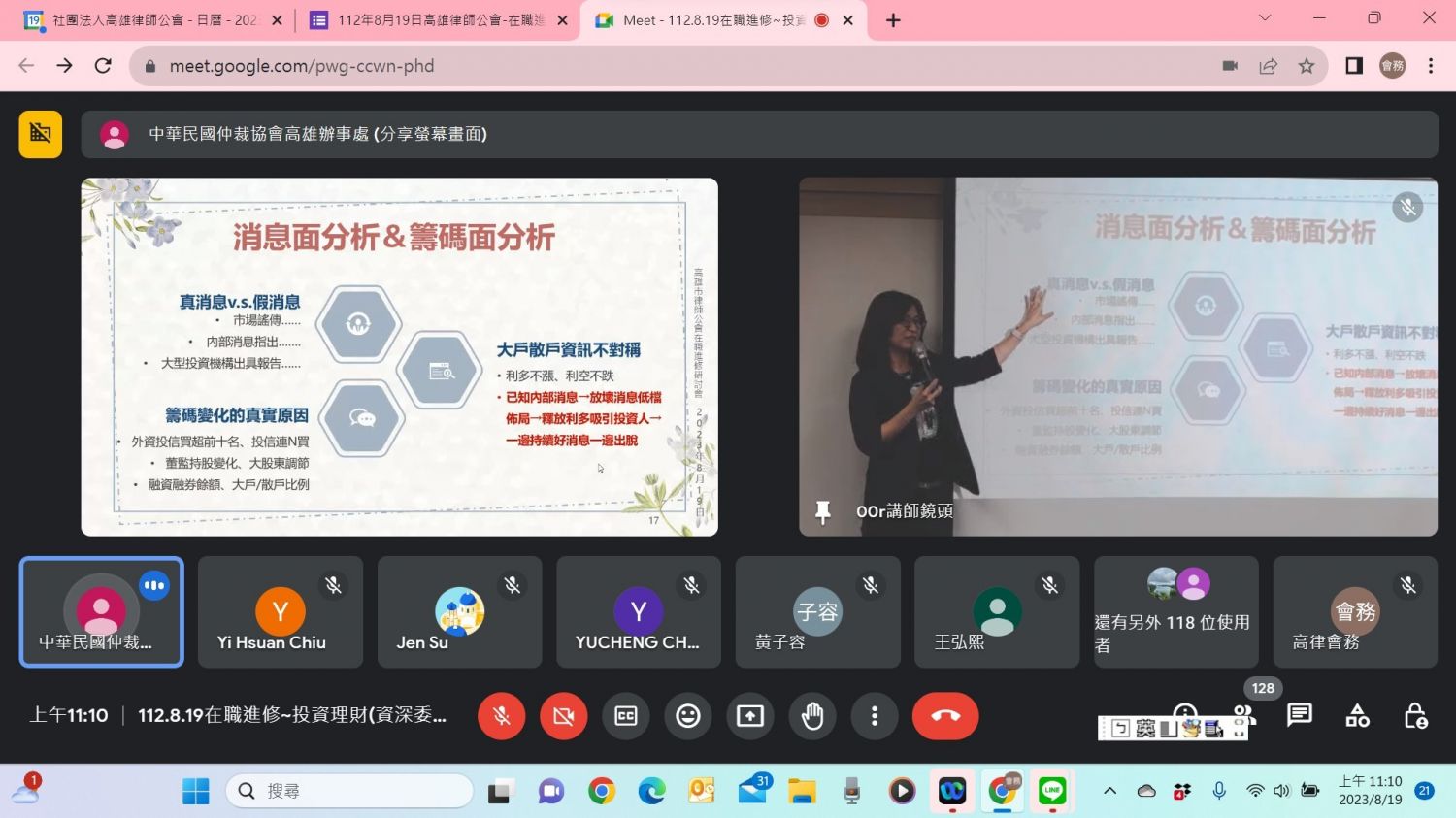Select Yi Hsuan Chiu participant tile
1456x818 pixels.
[x=281, y=612]
